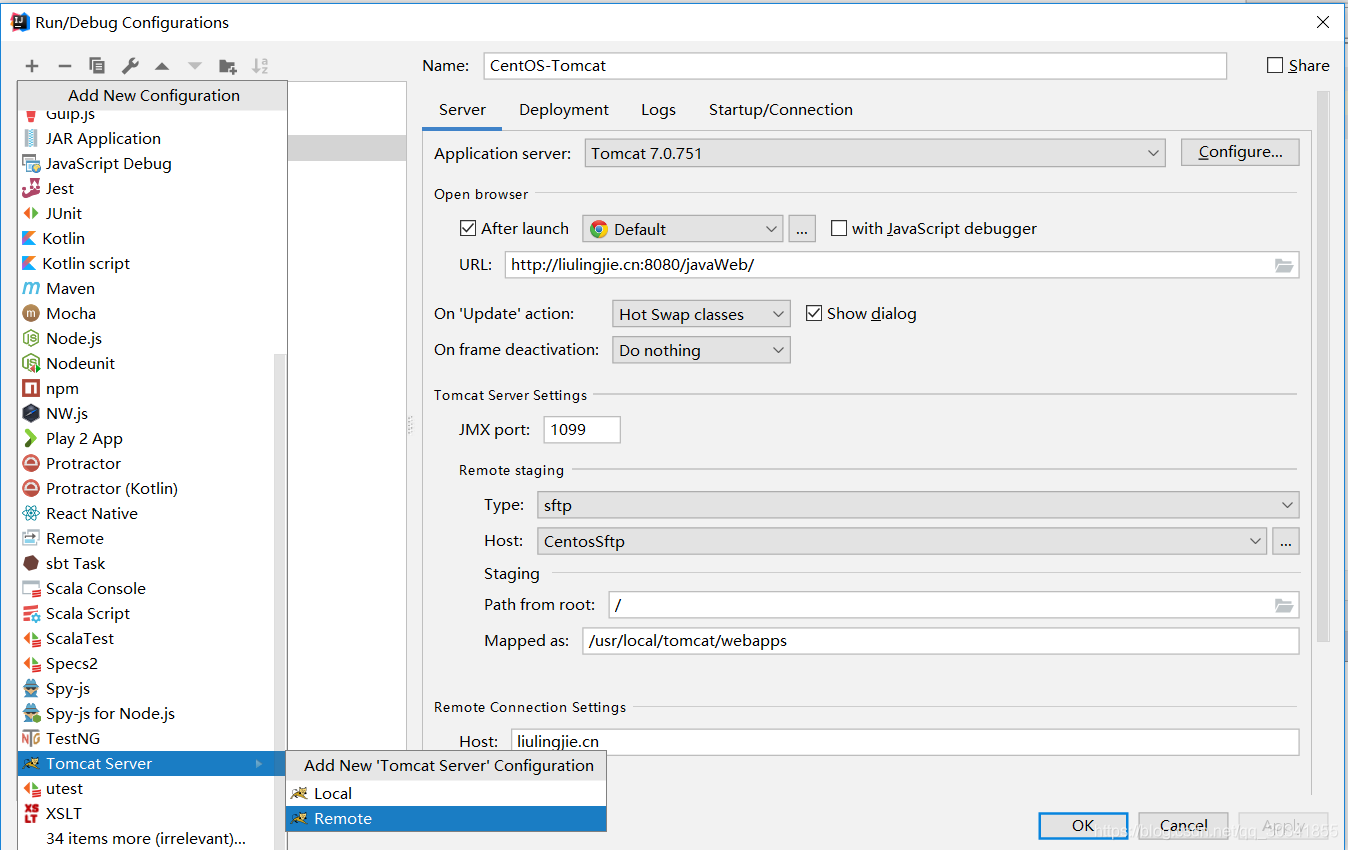Switch to the Server tab
The height and width of the screenshot is (850, 1348).
tap(462, 110)
